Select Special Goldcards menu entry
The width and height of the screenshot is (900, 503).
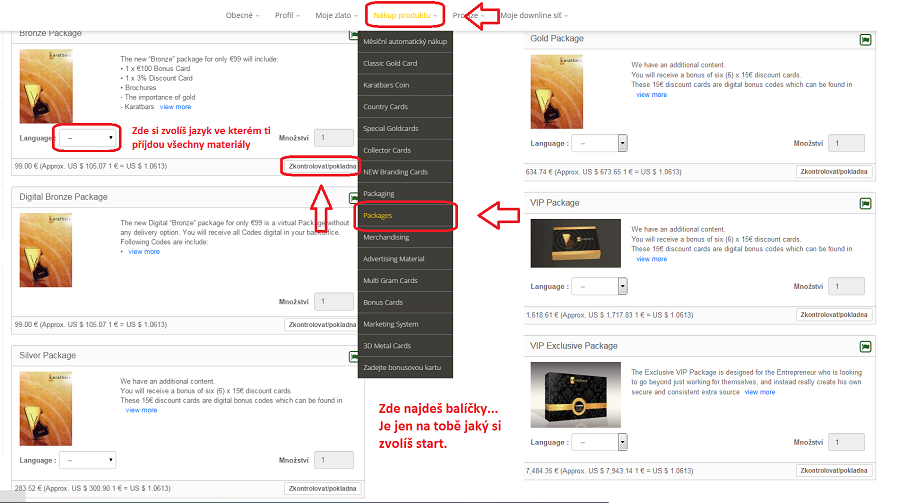point(405,129)
